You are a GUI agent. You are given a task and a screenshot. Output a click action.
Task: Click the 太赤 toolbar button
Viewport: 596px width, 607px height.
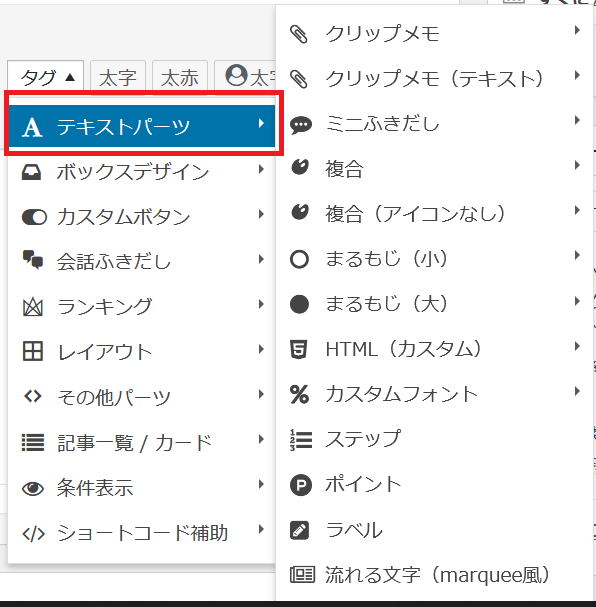(180, 76)
